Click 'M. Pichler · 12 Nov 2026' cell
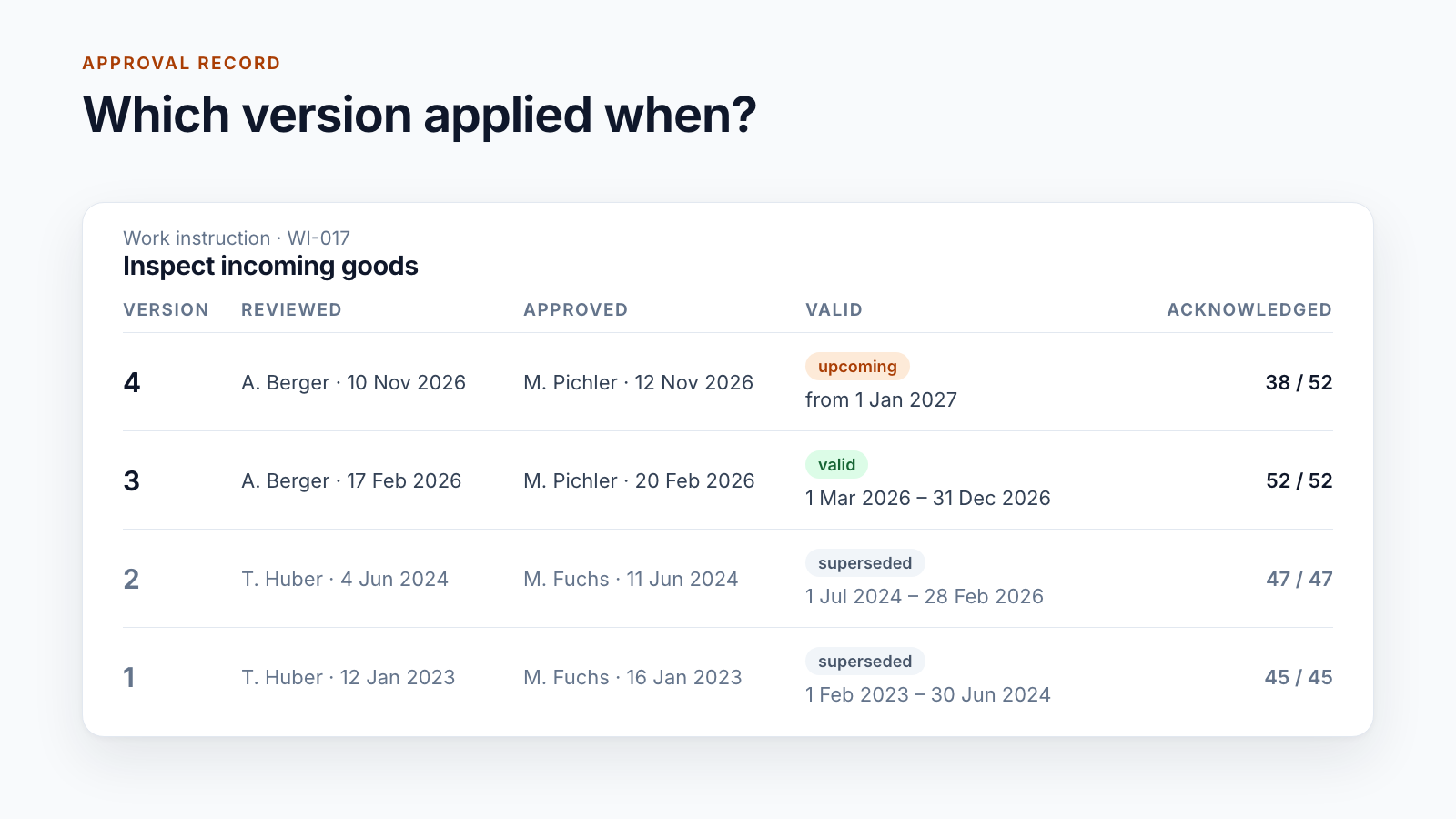 click(638, 382)
